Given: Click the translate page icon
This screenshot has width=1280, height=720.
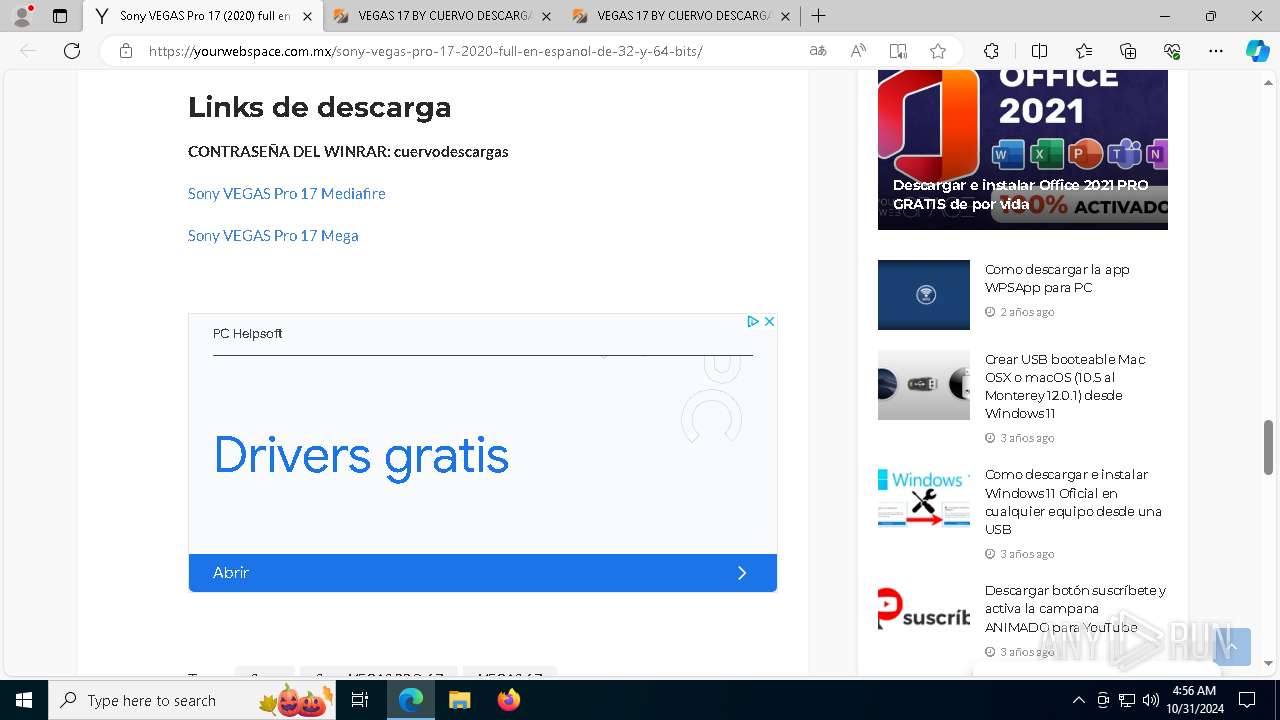Looking at the screenshot, I should [818, 51].
